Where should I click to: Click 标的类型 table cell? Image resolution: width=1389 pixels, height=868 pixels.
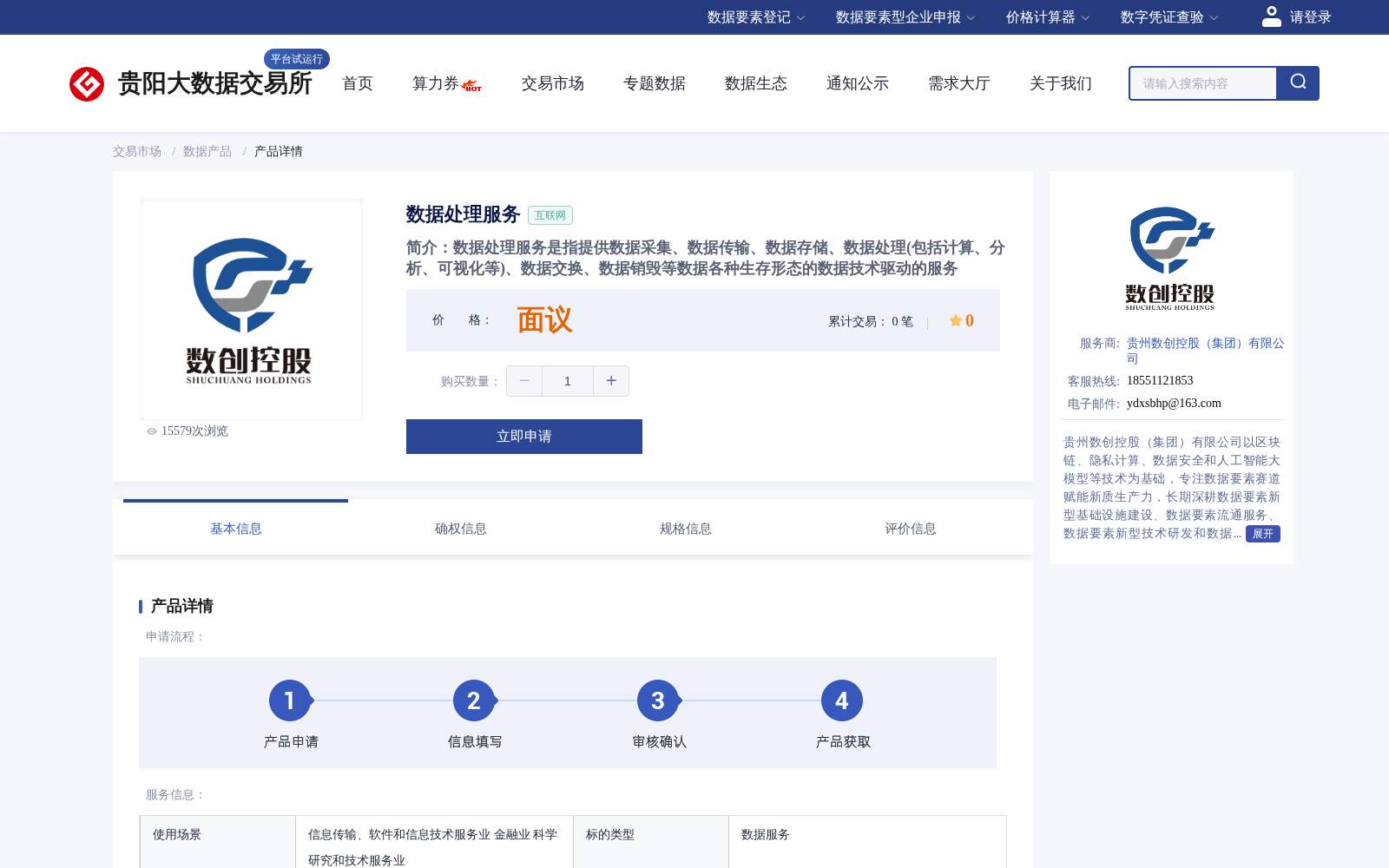point(651,842)
